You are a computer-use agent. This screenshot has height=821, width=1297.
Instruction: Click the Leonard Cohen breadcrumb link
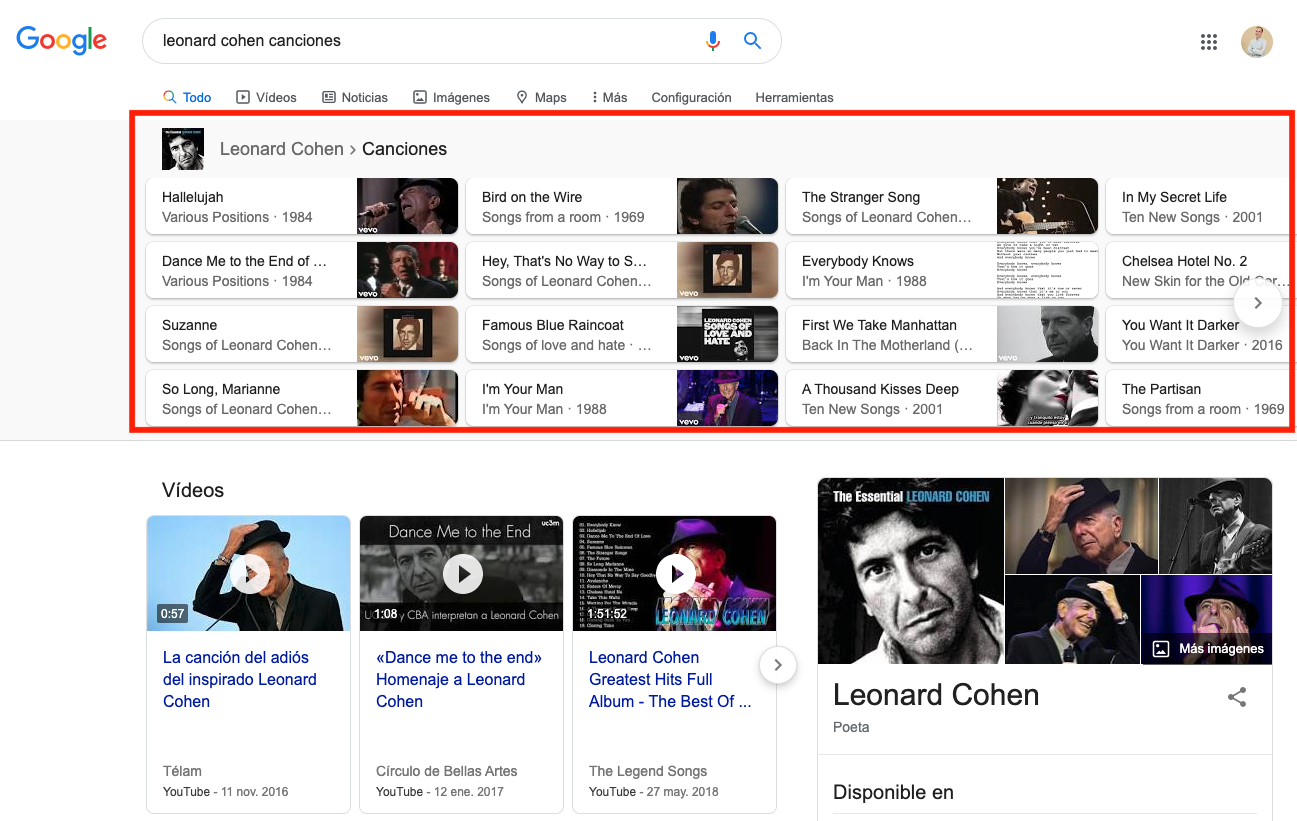point(281,149)
